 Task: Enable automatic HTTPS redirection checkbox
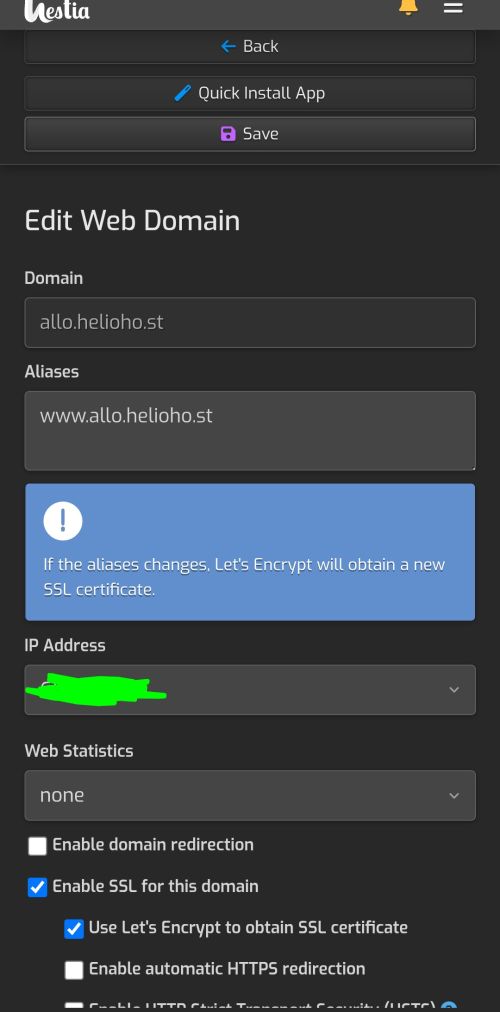74,969
